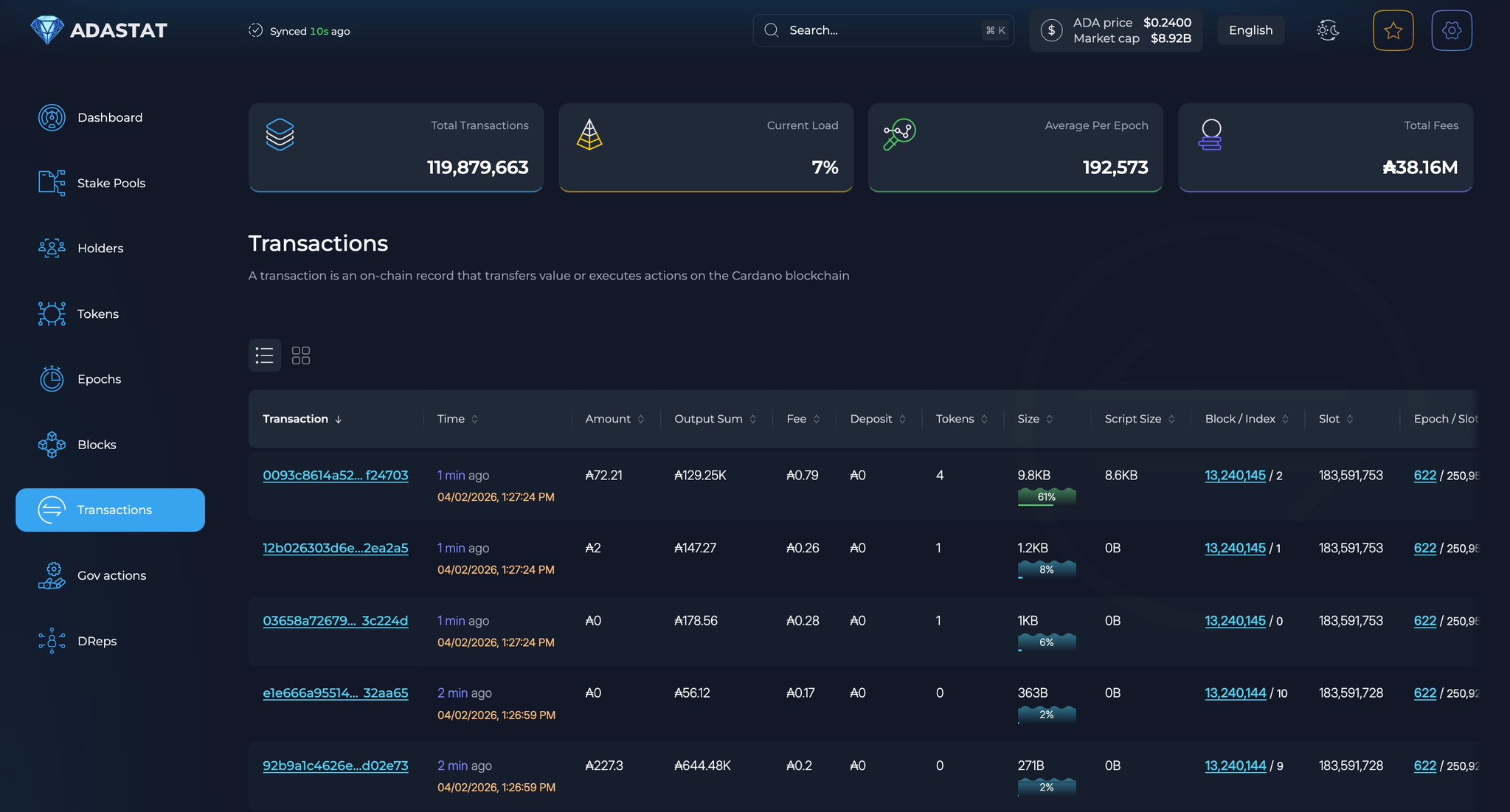Click the Holders people icon
Viewport: 1510px width, 812px height.
coord(52,248)
